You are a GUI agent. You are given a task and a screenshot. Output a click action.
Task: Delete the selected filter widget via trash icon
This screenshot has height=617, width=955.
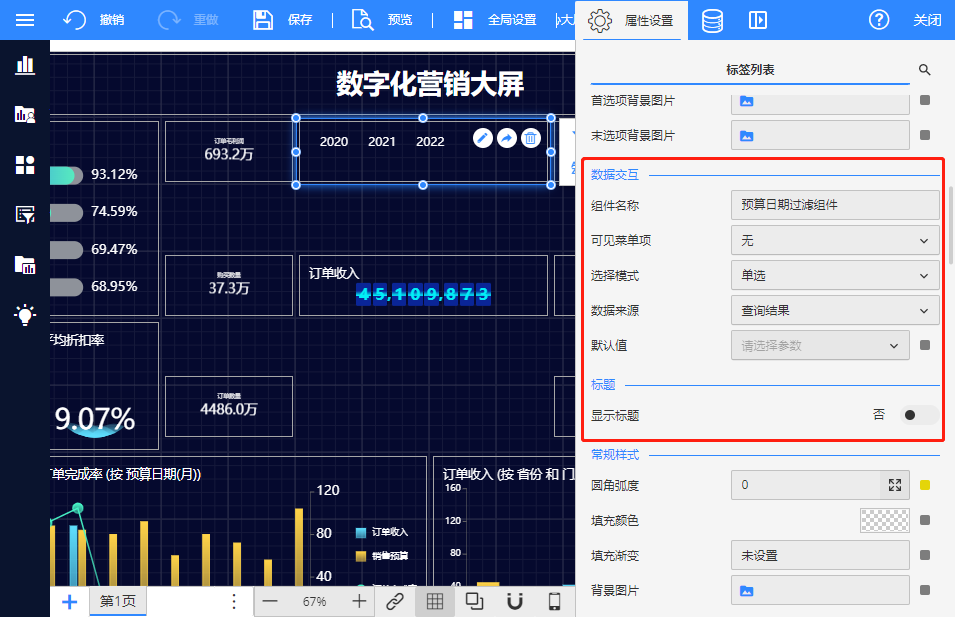[531, 139]
